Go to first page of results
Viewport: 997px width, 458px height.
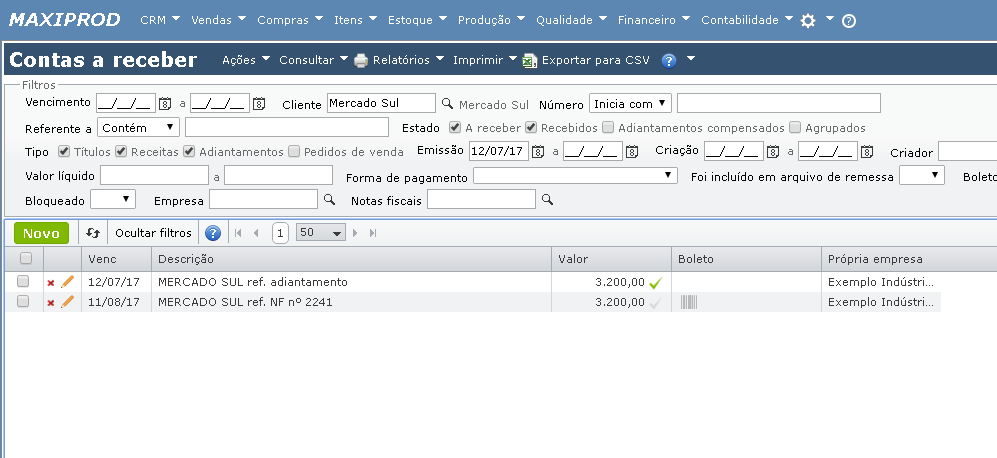coord(238,233)
